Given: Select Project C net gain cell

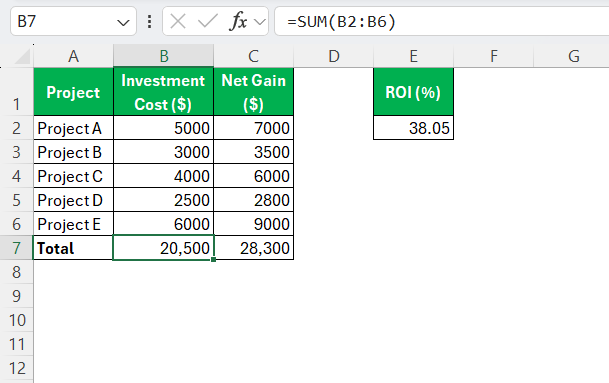Looking at the screenshot, I should click(254, 176).
